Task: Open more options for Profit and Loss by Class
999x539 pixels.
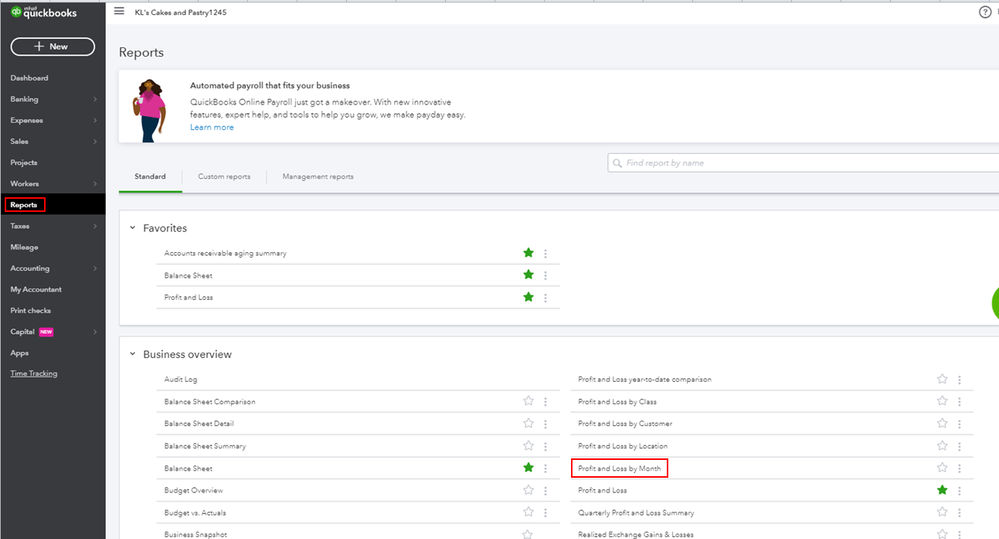Action: pyautogui.click(x=959, y=402)
